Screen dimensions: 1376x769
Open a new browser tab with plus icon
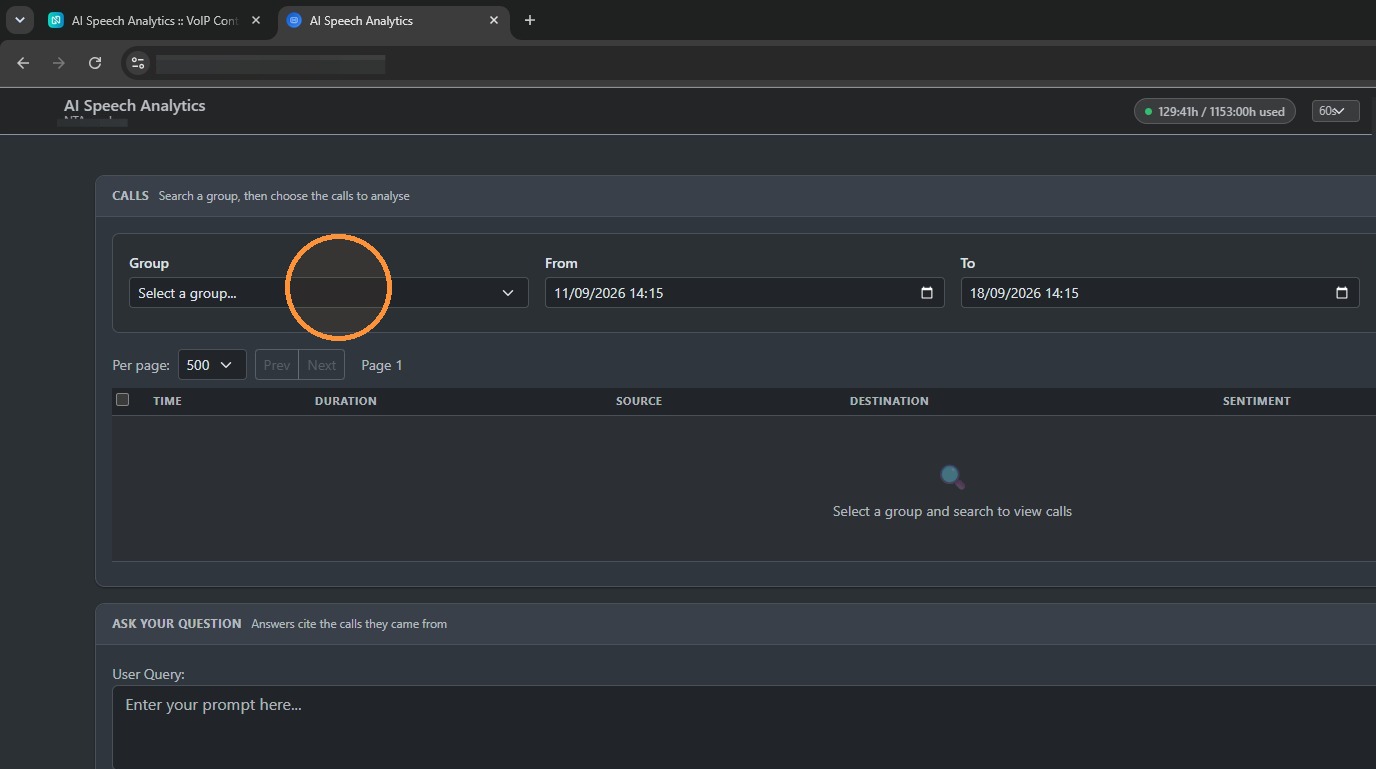point(530,20)
